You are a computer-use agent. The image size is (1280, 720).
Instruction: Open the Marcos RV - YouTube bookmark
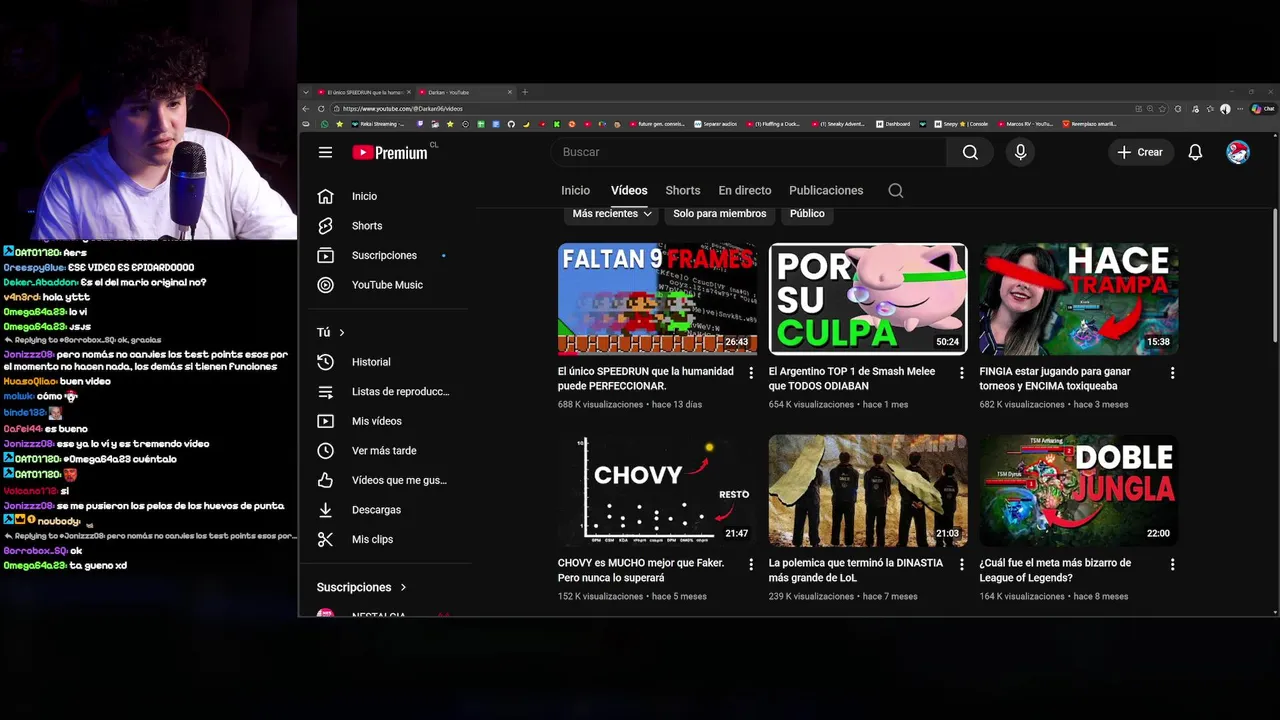tap(1025, 124)
